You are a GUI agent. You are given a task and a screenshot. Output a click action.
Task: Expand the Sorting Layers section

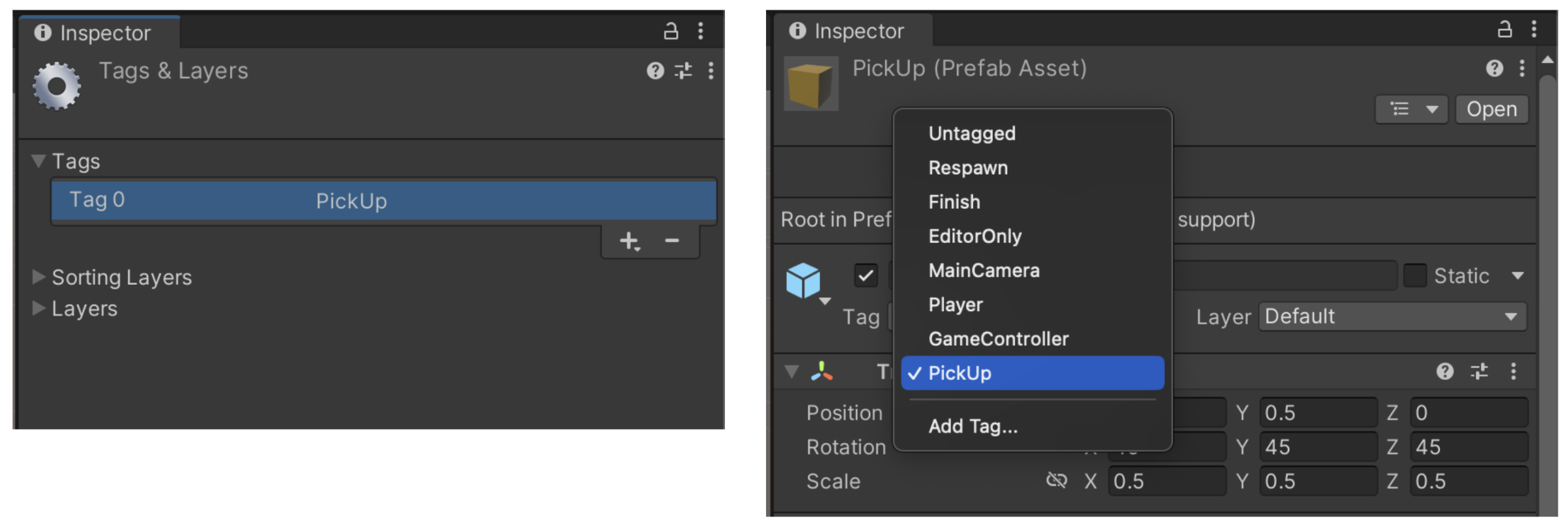pyautogui.click(x=39, y=277)
